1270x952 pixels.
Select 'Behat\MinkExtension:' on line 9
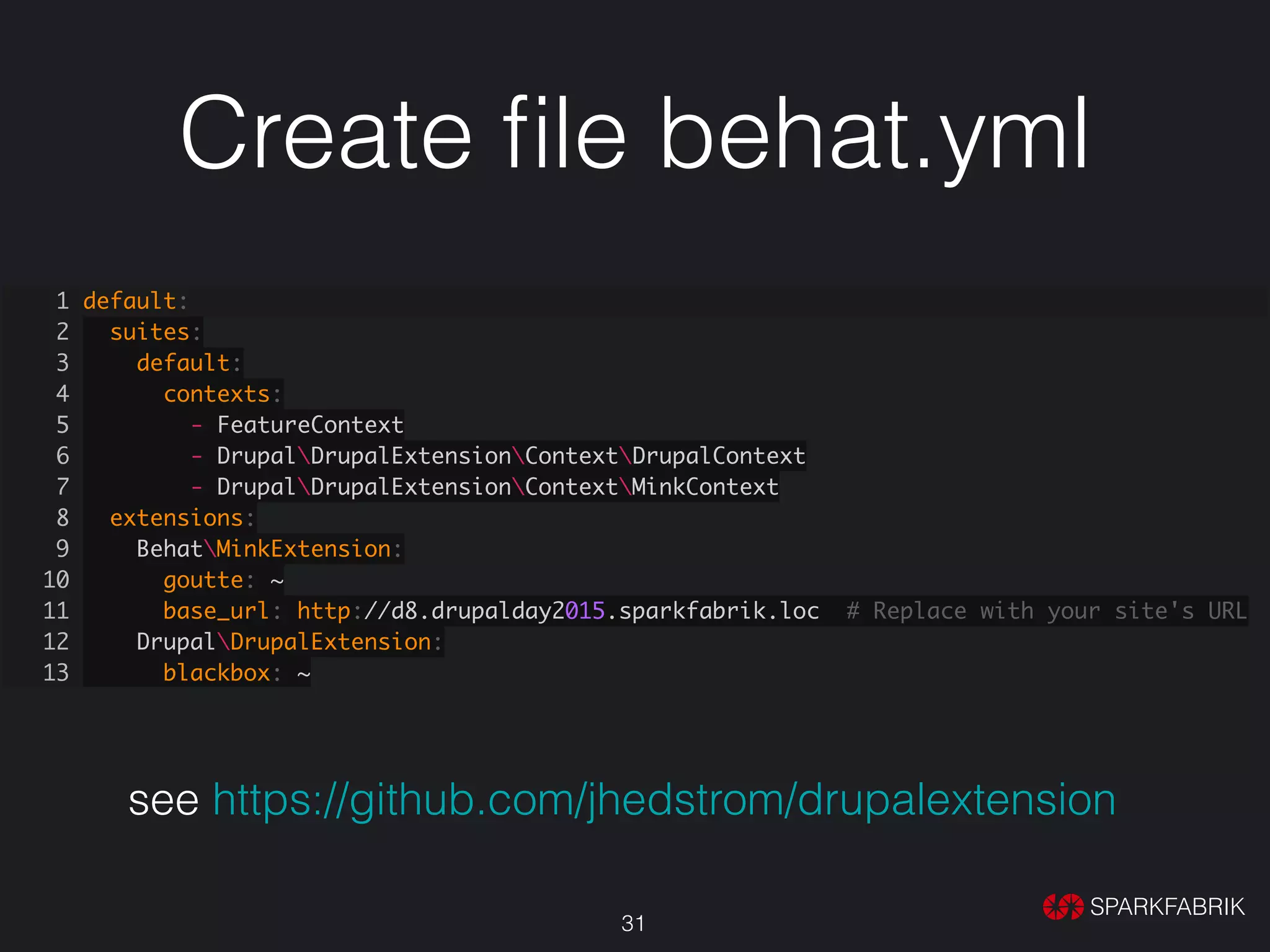269,549
